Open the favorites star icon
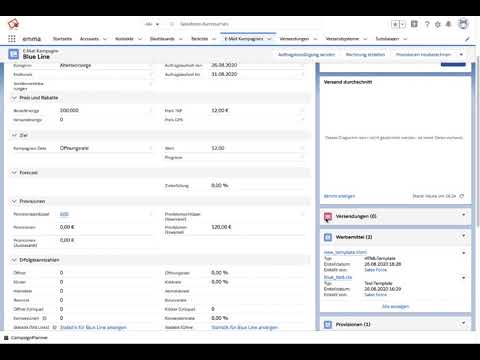 pyautogui.click(x=395, y=24)
